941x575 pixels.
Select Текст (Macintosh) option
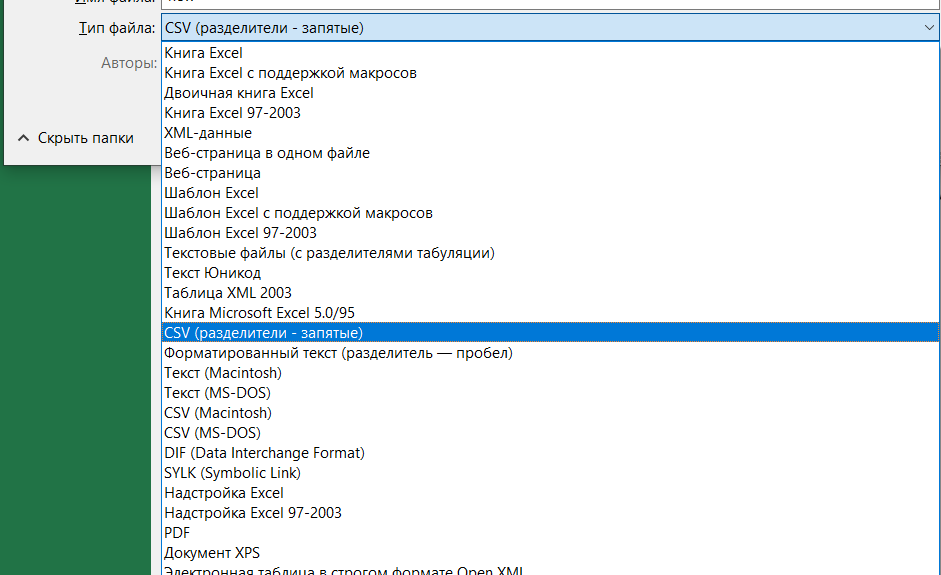(550, 373)
